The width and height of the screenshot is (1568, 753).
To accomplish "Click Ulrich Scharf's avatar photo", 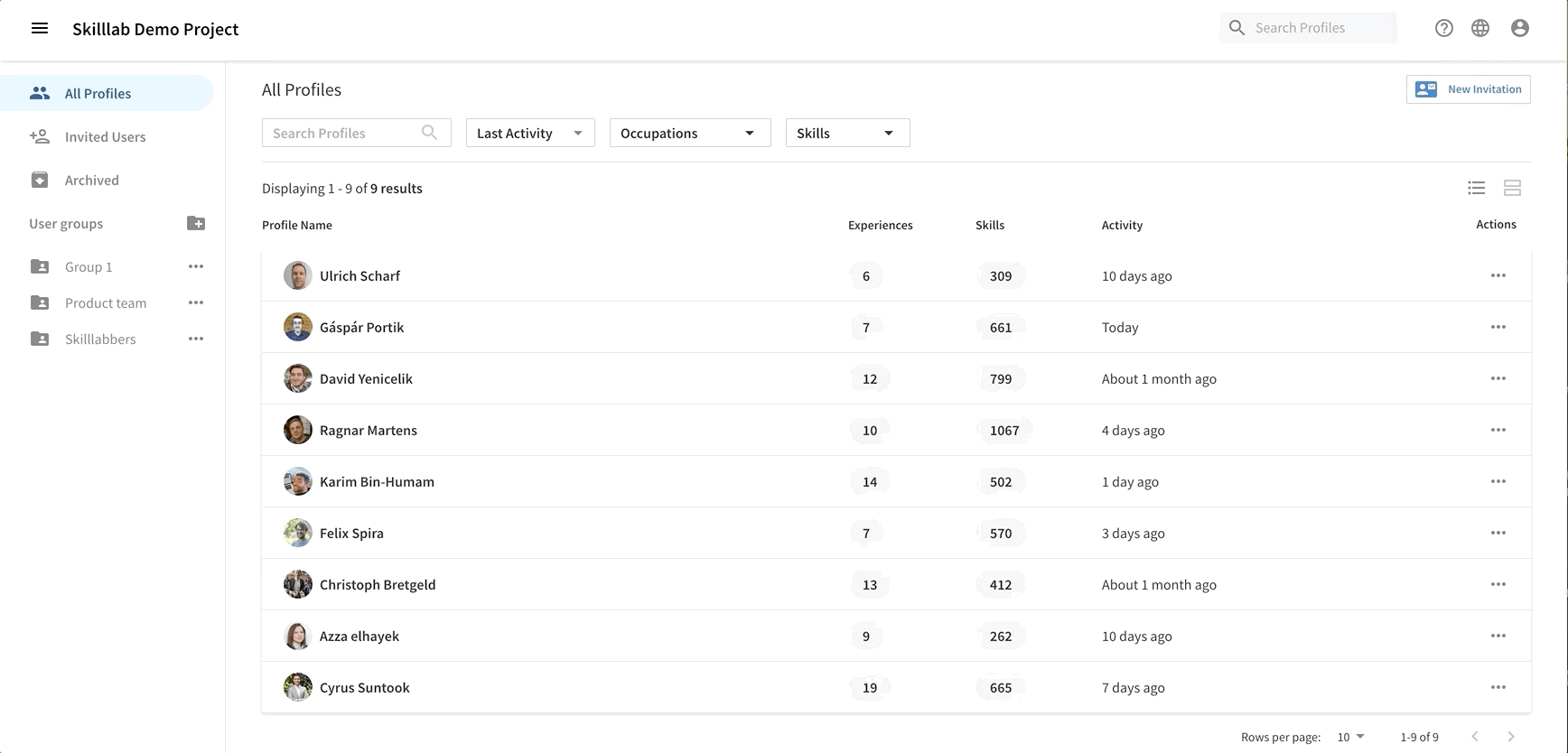I will [298, 275].
